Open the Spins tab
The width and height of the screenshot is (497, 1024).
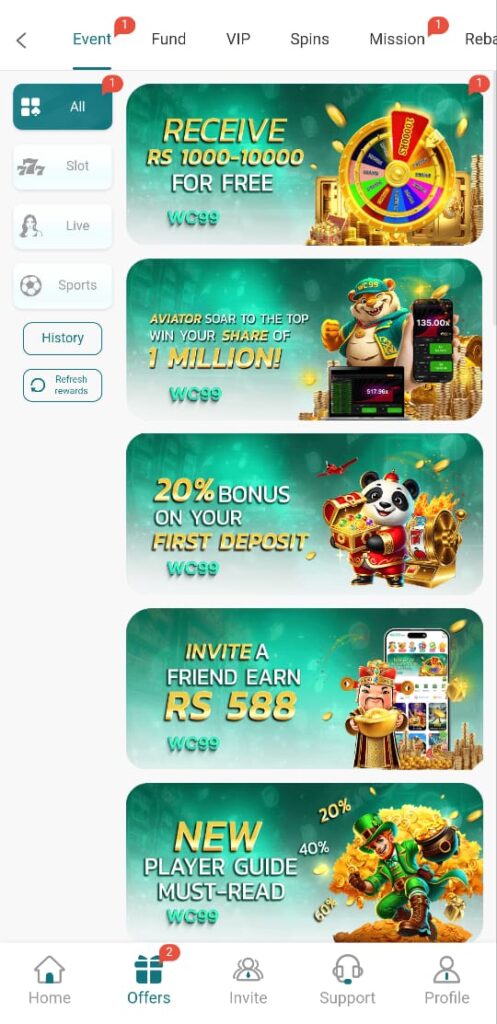click(310, 39)
